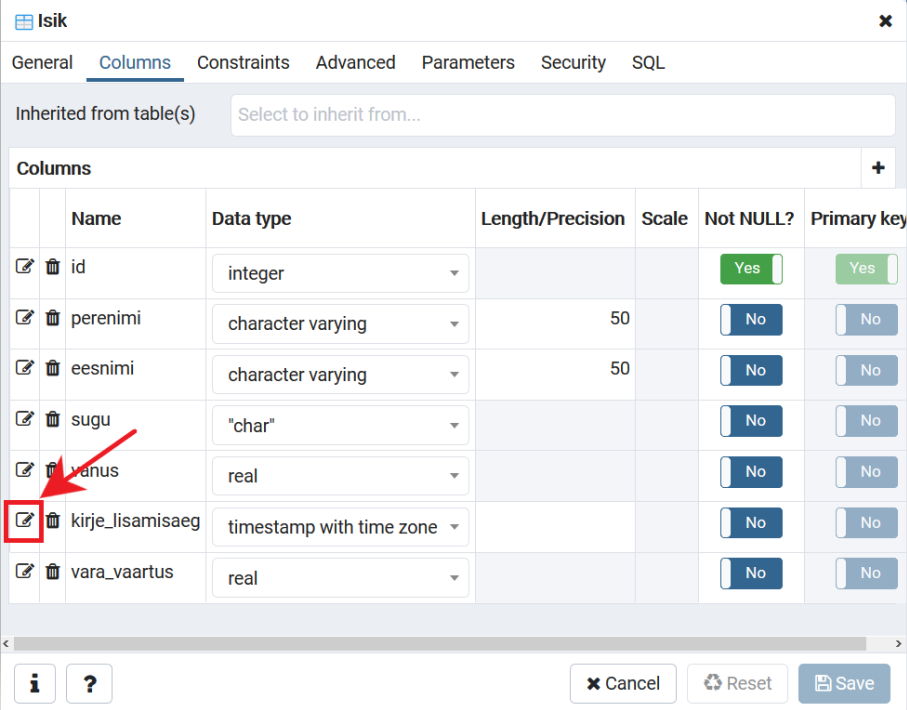Switch to the General tab
This screenshot has height=710, width=907.
(42, 62)
